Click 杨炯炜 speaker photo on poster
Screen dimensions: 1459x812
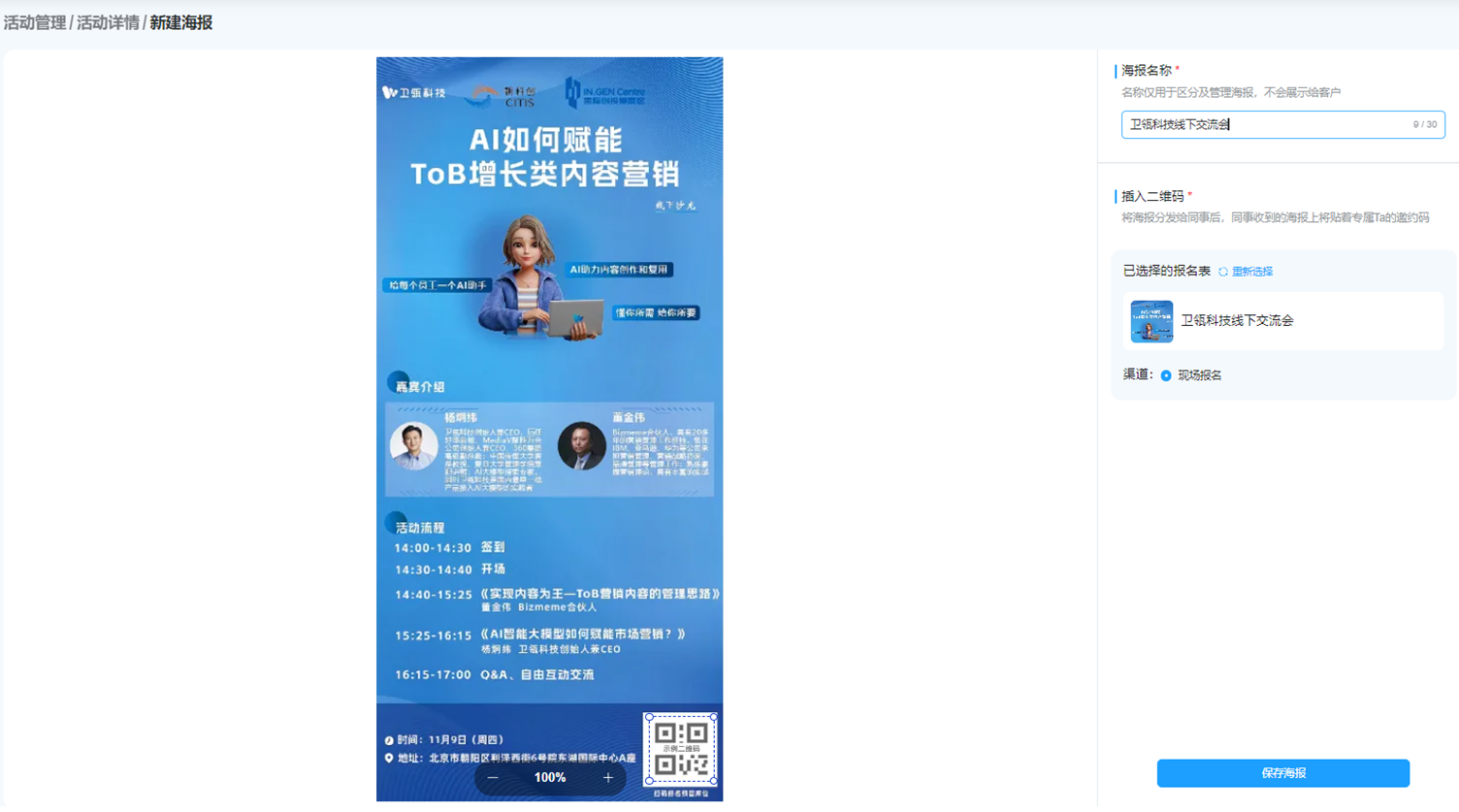point(413,446)
